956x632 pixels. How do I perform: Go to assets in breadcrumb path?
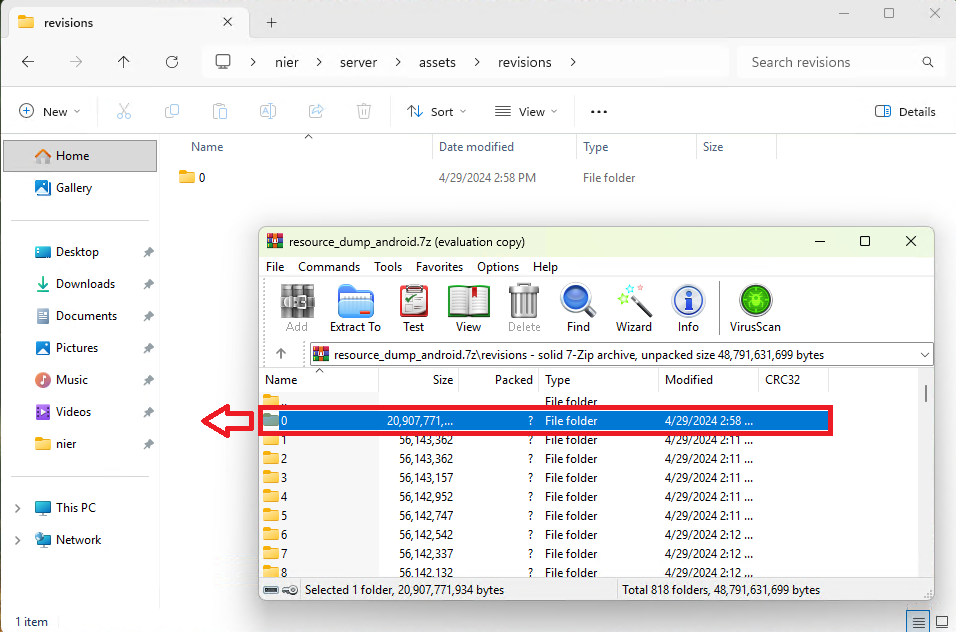click(x=437, y=62)
